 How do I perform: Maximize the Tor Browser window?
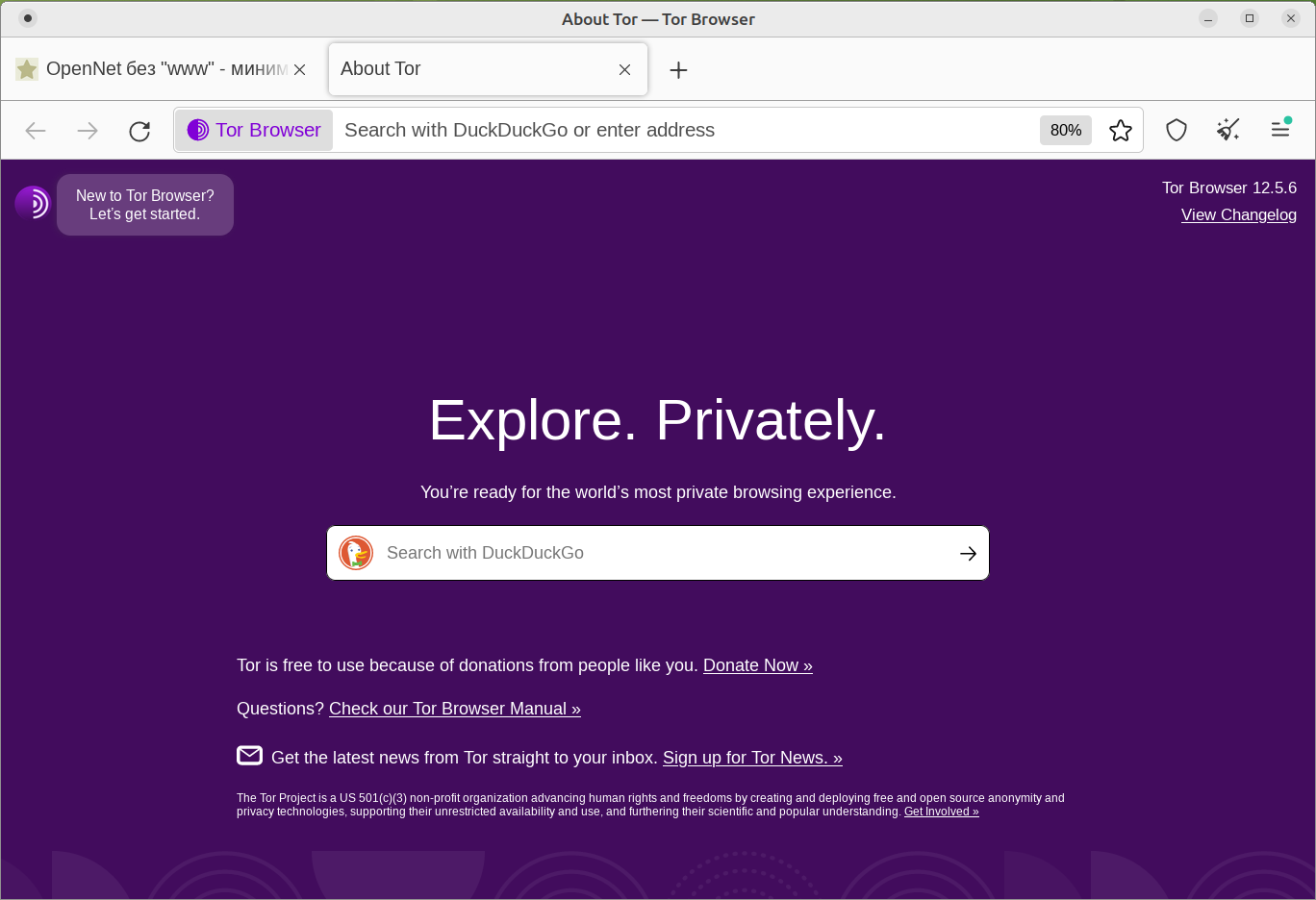pyautogui.click(x=1250, y=18)
